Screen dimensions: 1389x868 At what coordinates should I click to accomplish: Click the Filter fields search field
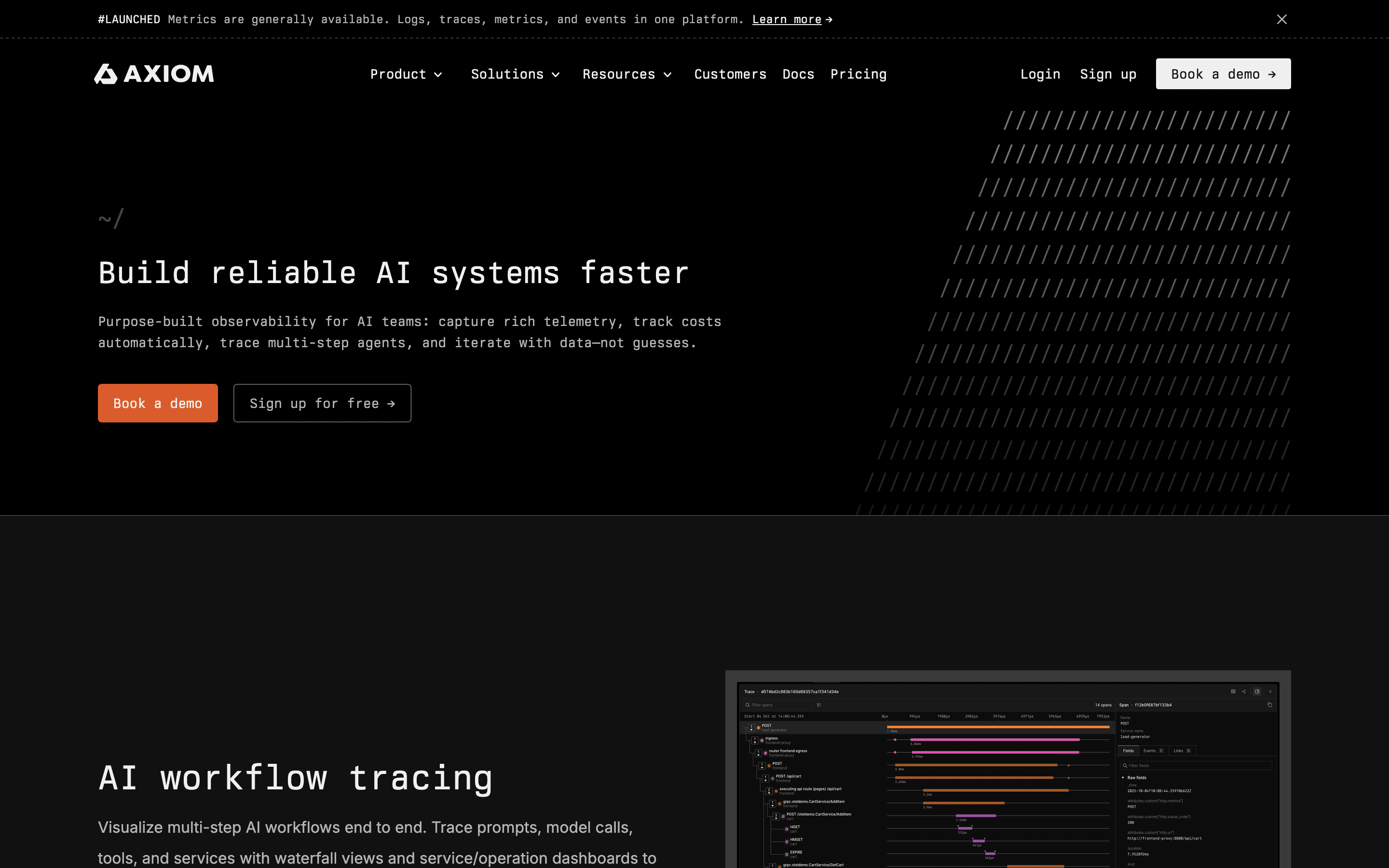tap(1197, 766)
